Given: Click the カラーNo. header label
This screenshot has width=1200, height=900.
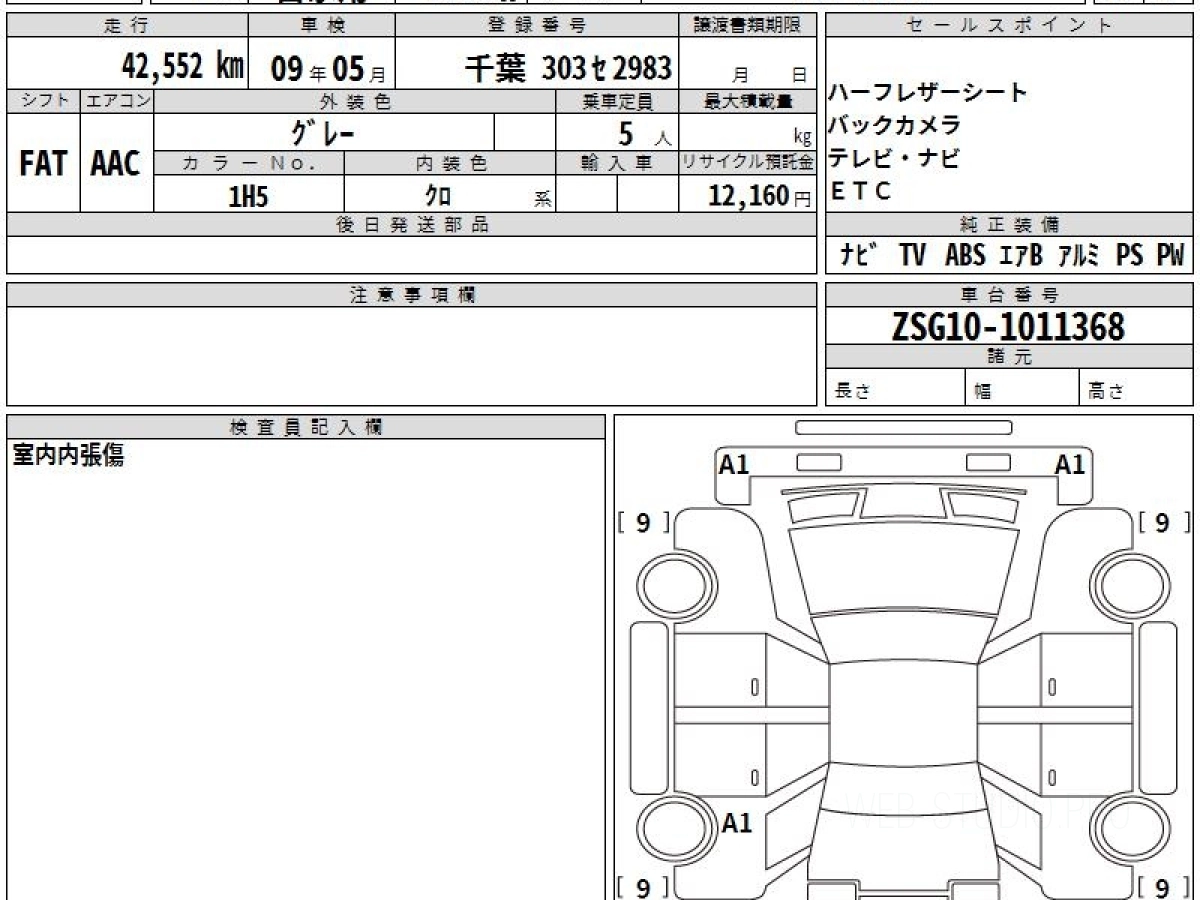Looking at the screenshot, I should [249, 164].
